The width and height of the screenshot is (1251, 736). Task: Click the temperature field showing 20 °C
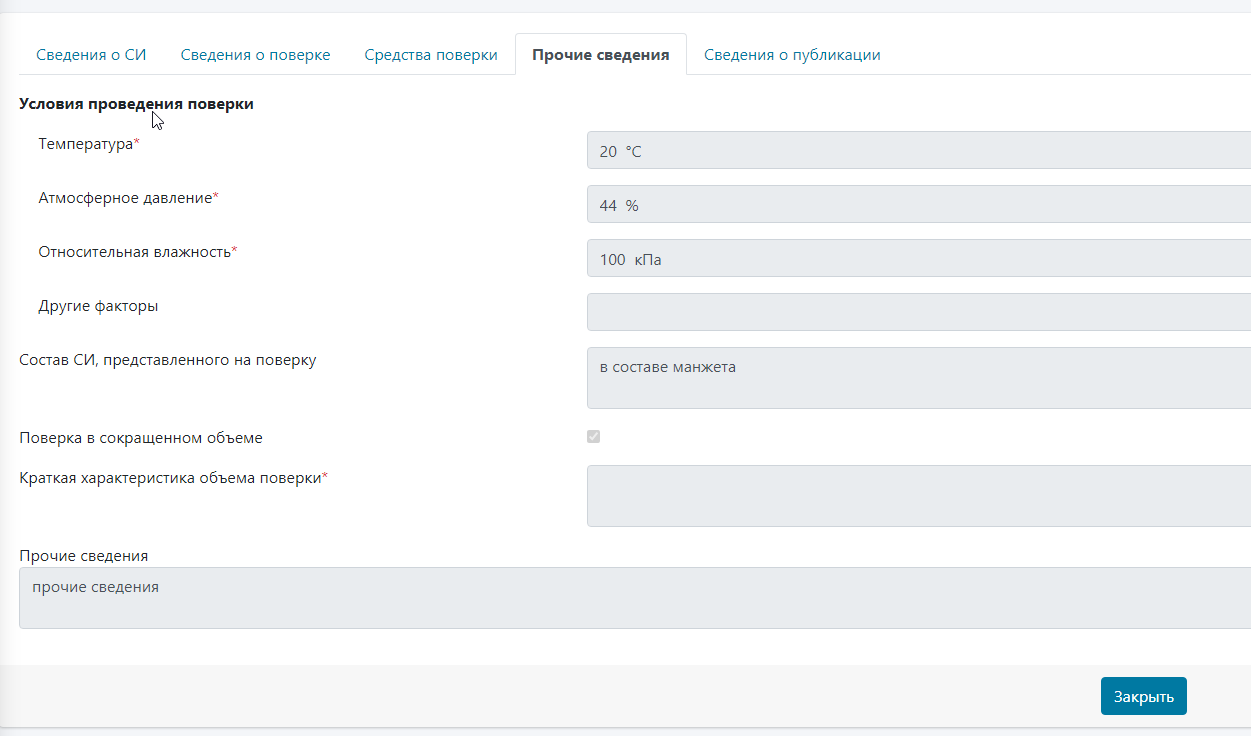[x=918, y=151]
